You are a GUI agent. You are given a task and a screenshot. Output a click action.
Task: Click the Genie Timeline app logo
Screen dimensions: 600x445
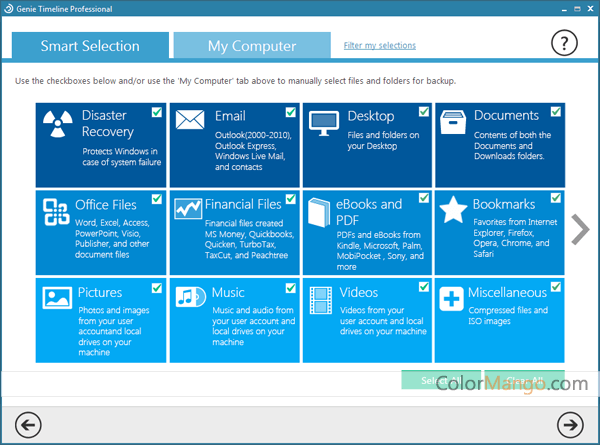(8, 8)
